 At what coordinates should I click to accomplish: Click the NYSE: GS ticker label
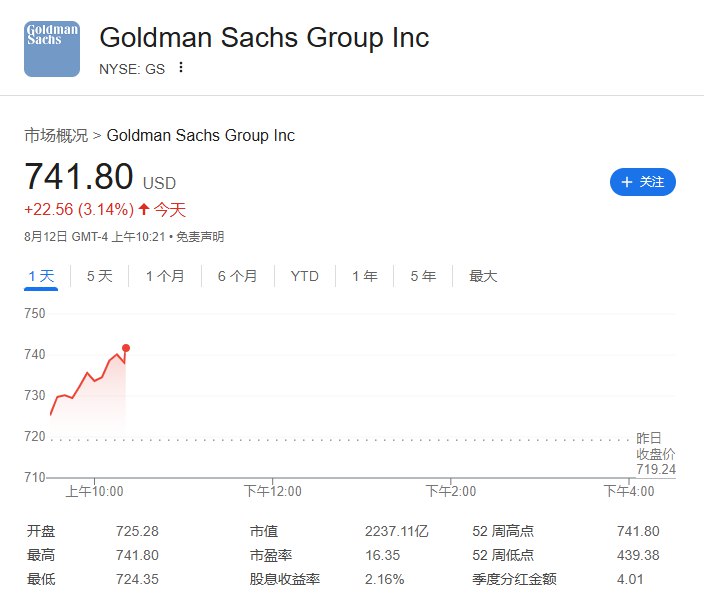(x=132, y=69)
